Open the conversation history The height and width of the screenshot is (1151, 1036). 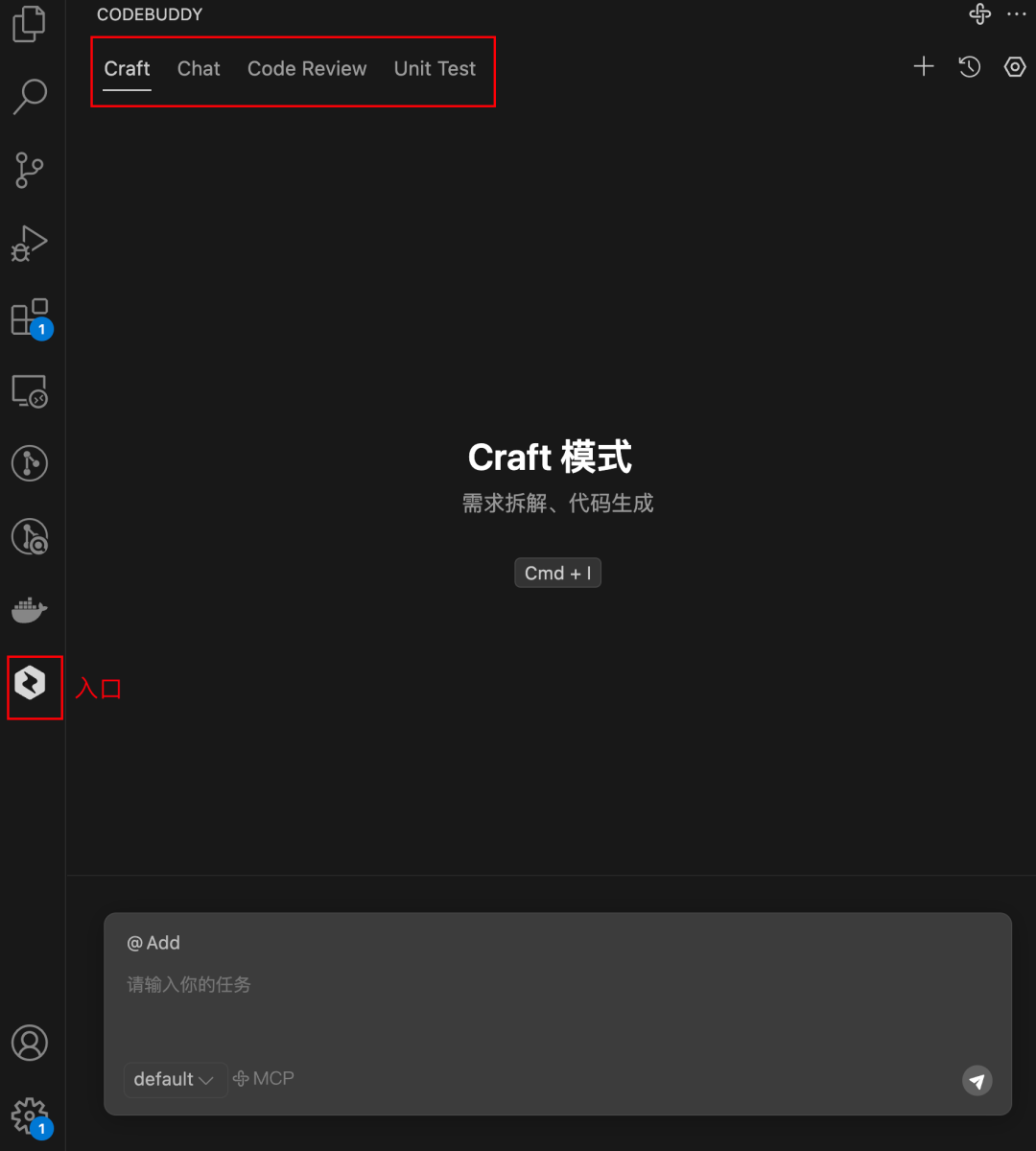(970, 67)
